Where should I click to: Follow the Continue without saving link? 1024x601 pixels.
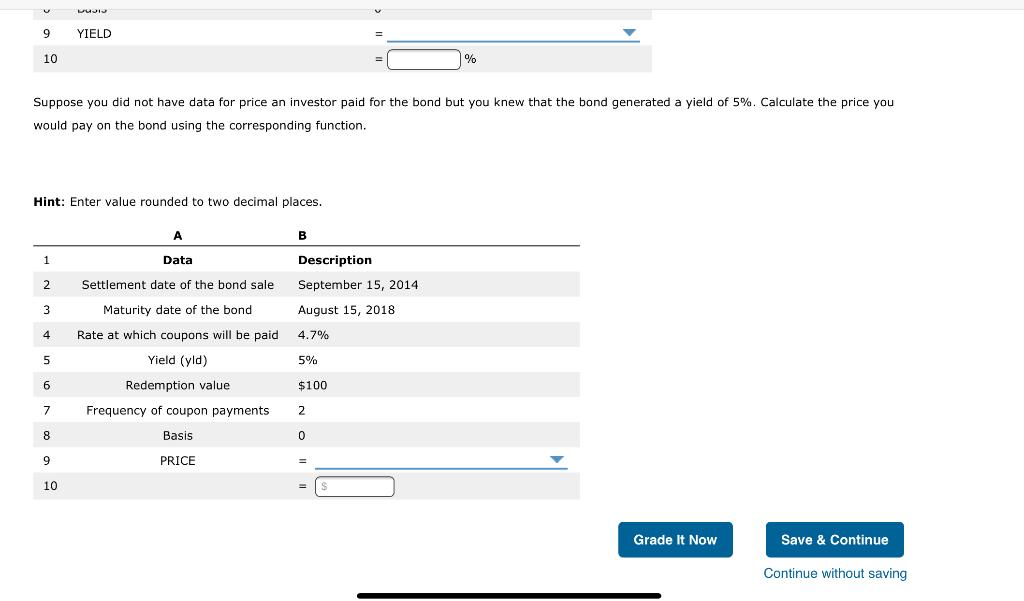pos(835,573)
